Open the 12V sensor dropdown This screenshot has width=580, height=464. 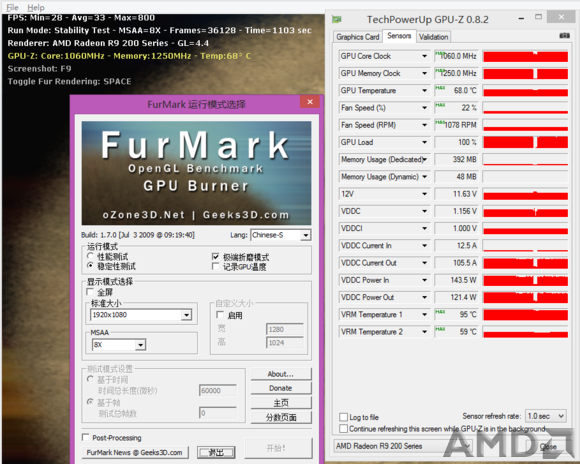[425, 194]
